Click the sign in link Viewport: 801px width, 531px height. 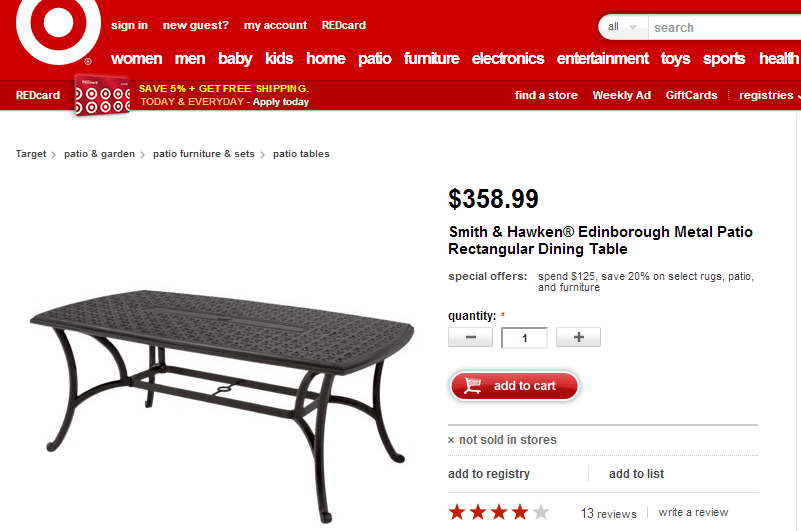(x=129, y=26)
